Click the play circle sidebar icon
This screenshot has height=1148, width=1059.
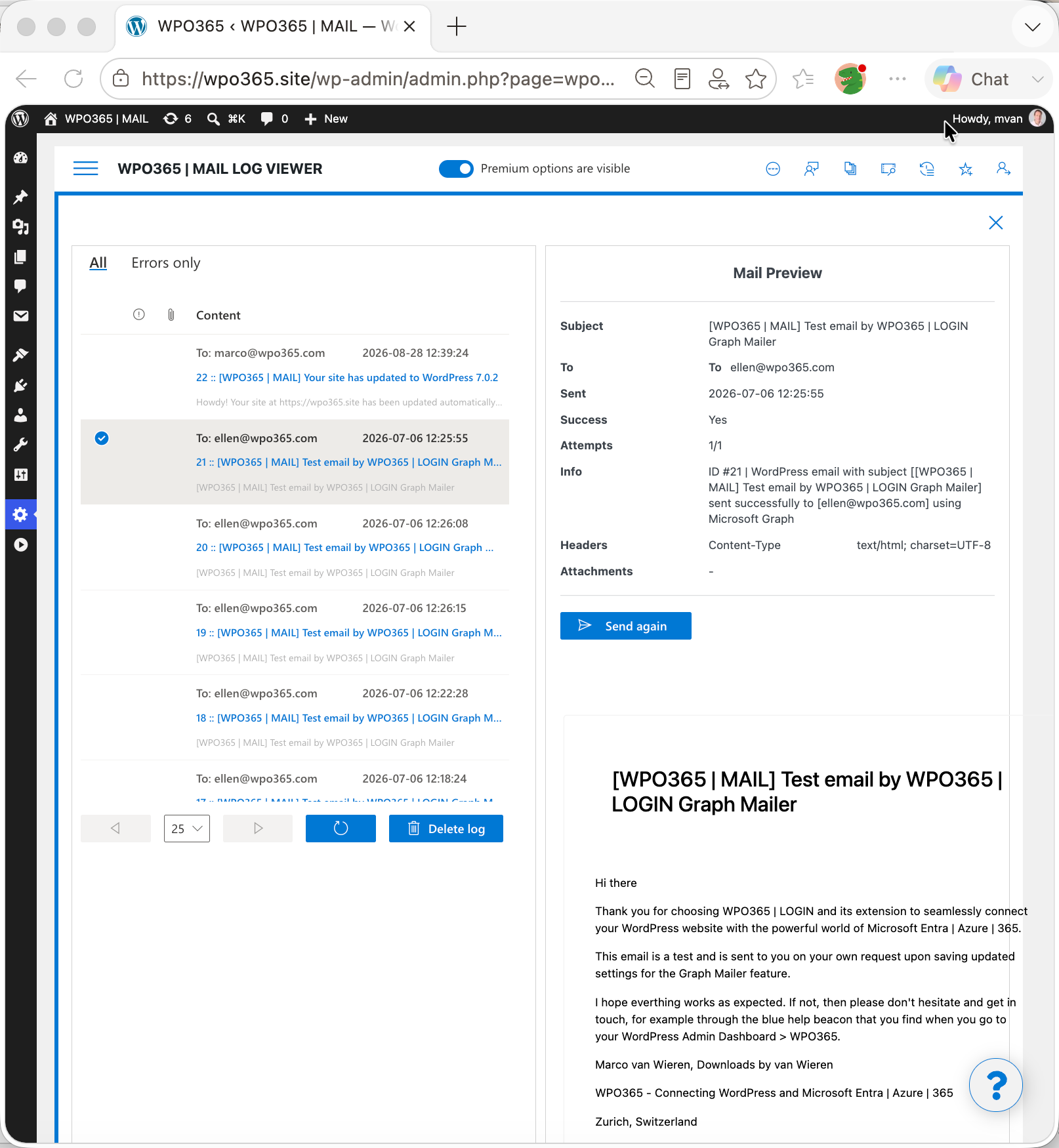[21, 545]
